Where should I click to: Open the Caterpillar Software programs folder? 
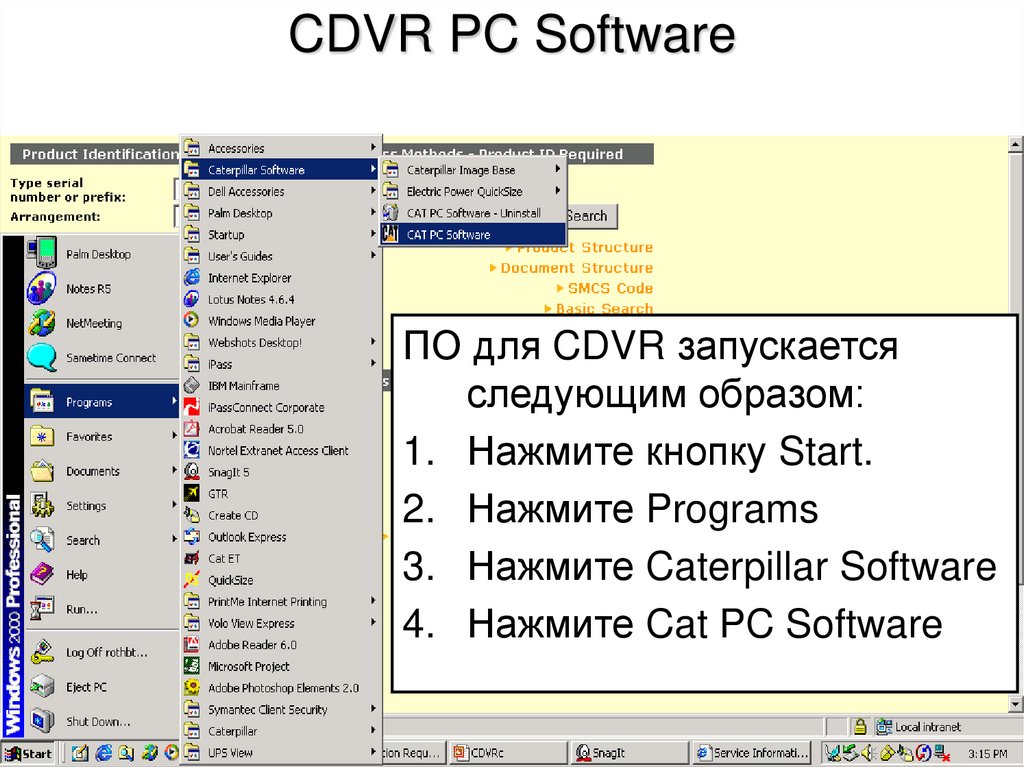tap(281, 170)
